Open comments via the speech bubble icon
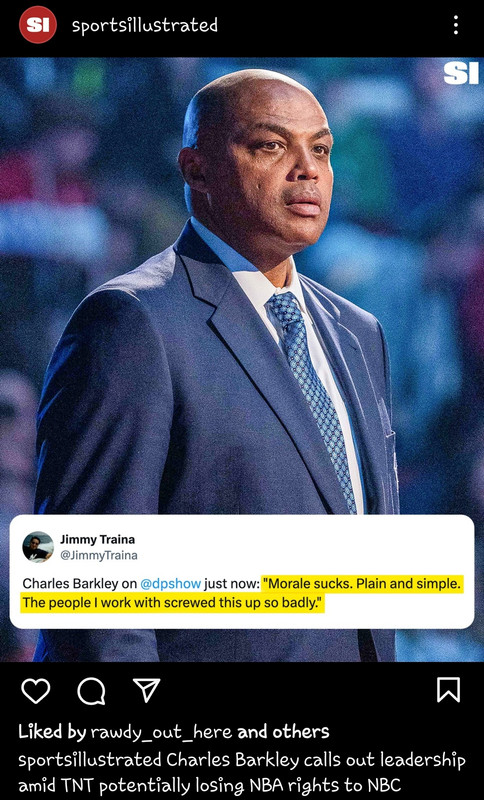This screenshot has width=484, height=800. pos(91,691)
